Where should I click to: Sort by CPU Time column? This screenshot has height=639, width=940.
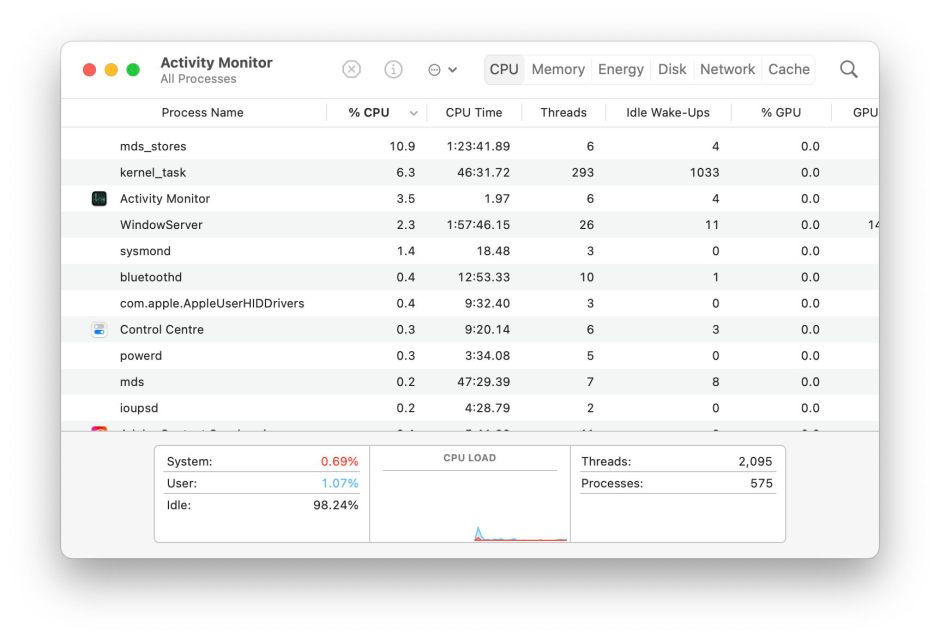[x=474, y=113]
